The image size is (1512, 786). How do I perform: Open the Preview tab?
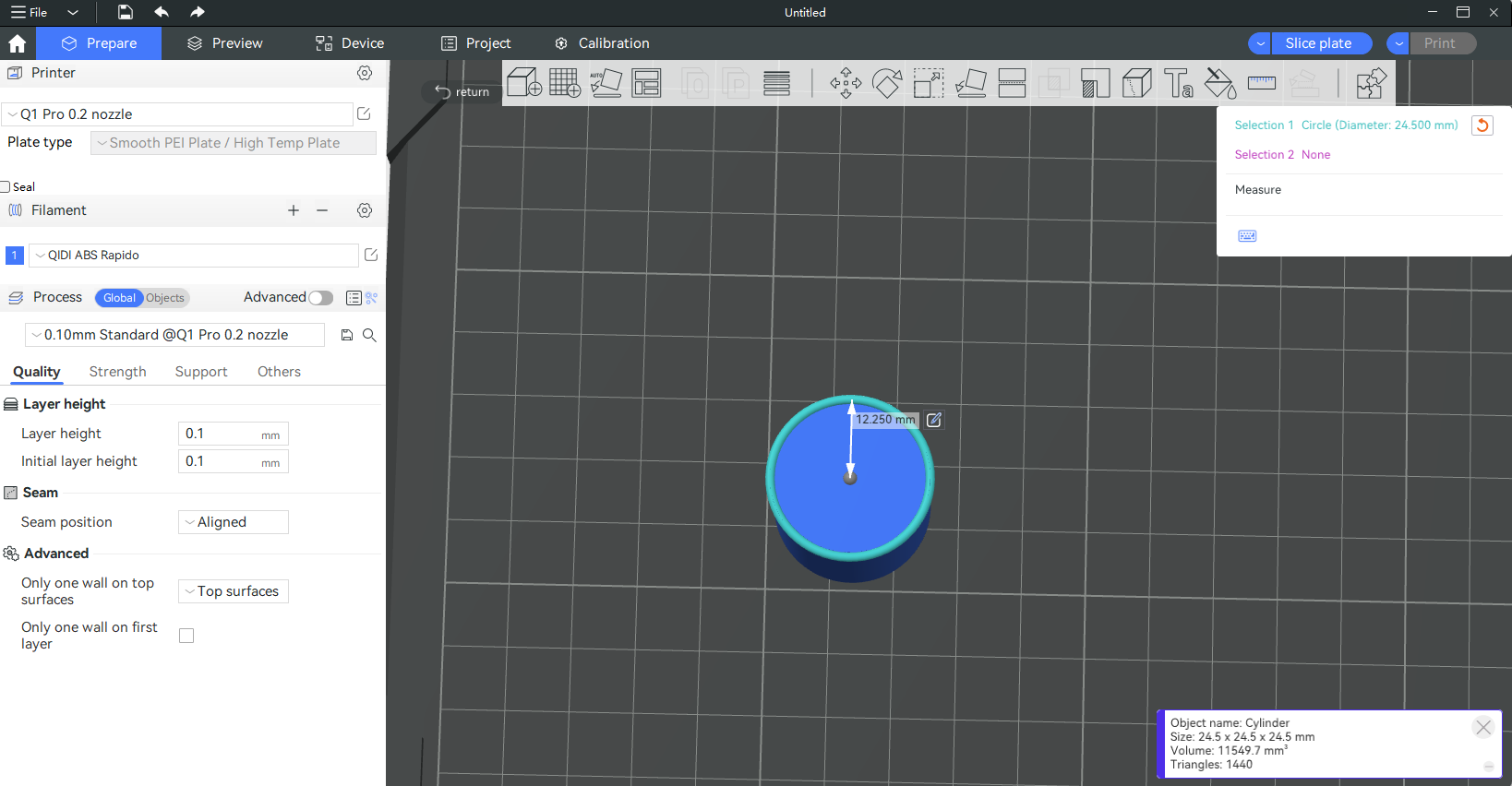pyautogui.click(x=225, y=43)
